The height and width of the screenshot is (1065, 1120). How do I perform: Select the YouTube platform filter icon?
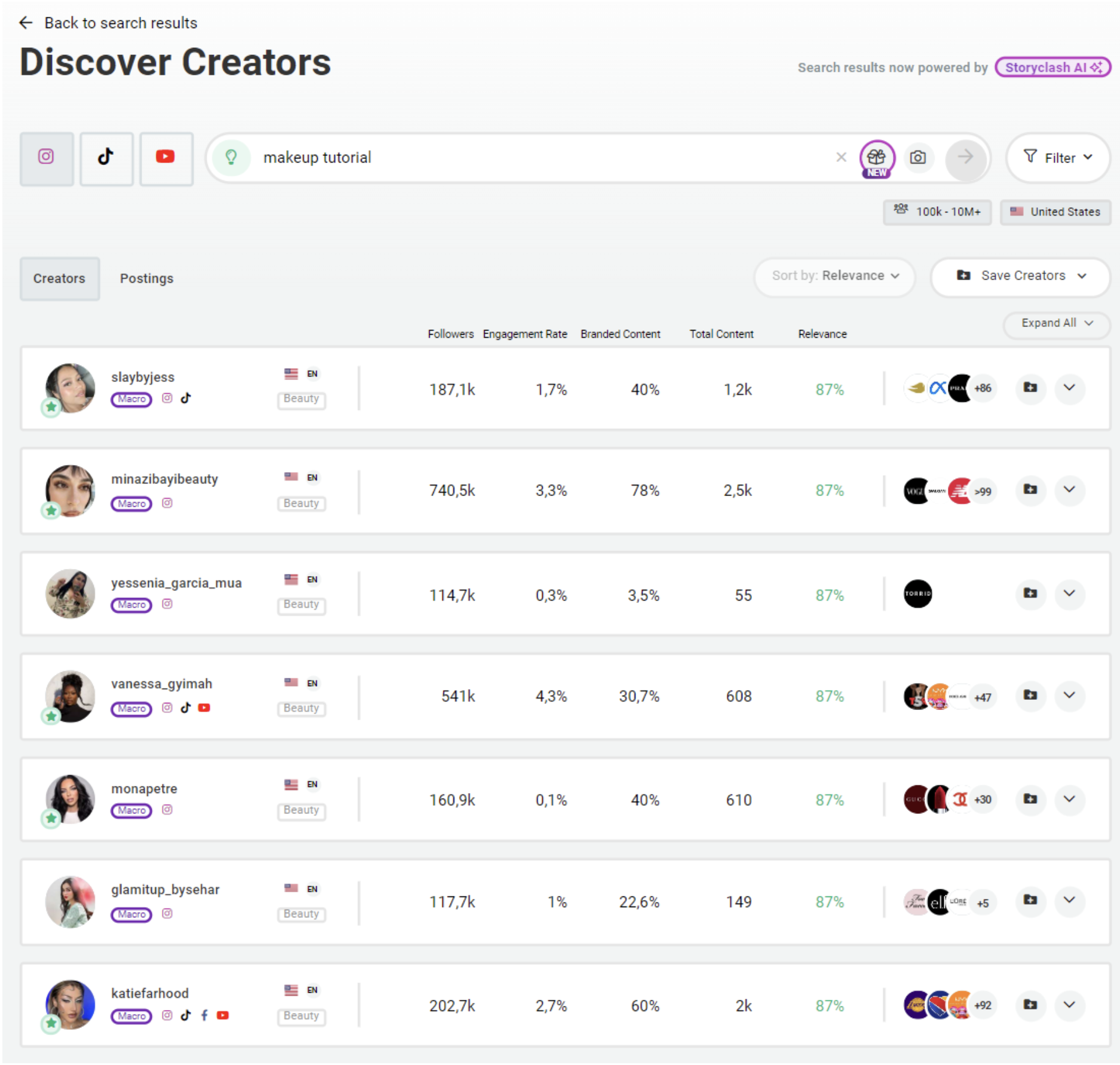166,158
